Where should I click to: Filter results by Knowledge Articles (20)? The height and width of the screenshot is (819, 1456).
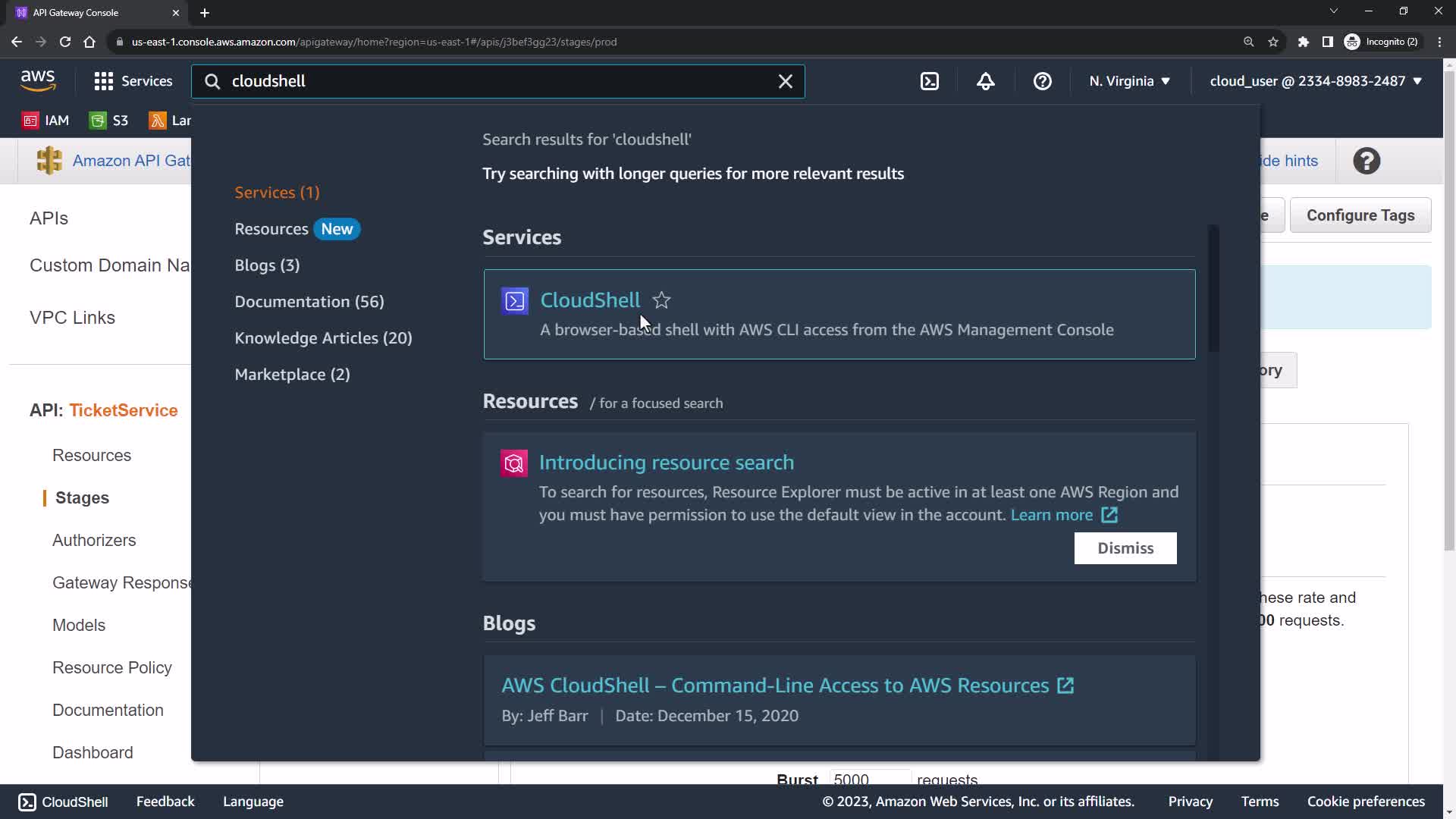pos(323,338)
